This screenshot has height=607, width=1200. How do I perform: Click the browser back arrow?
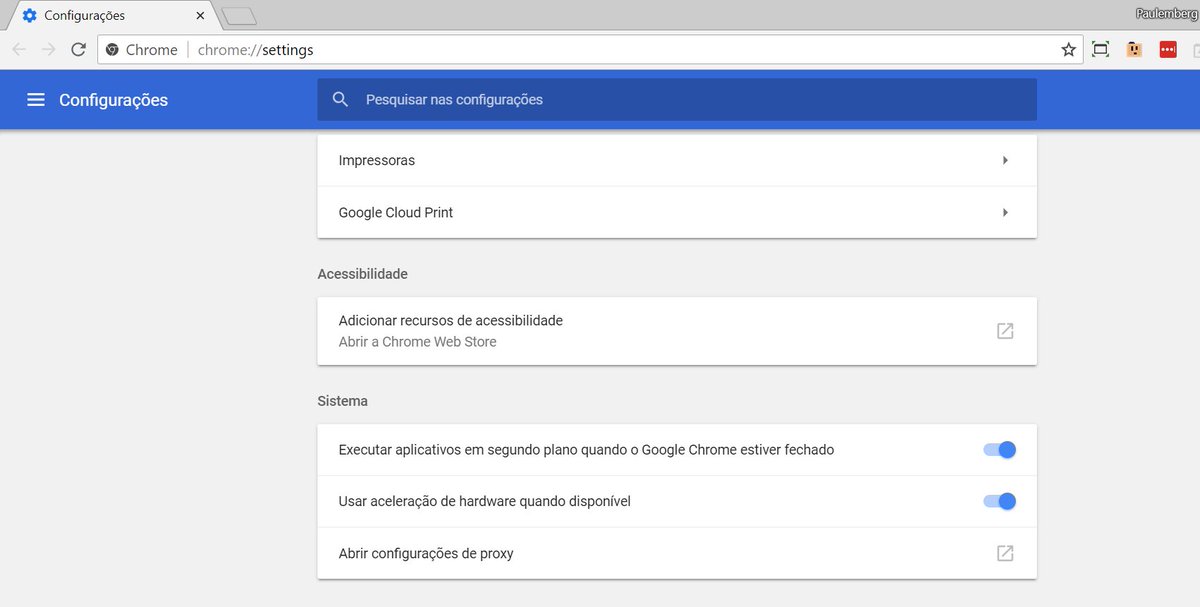19,49
